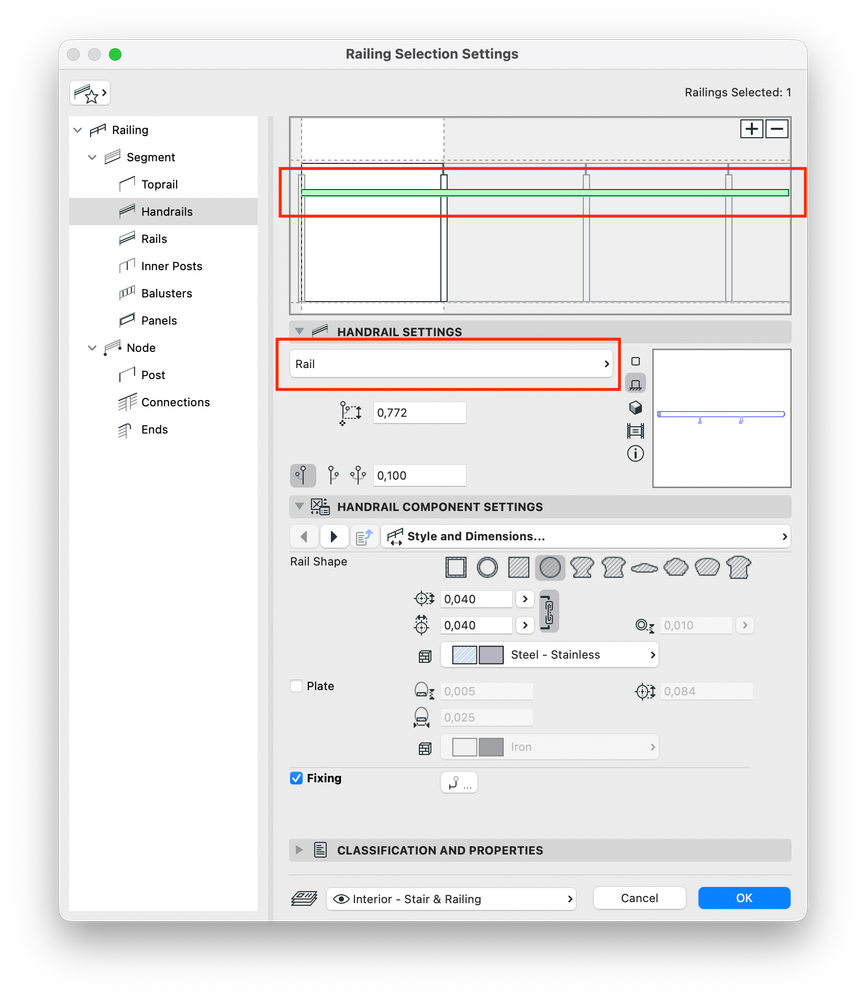This screenshot has height=999, width=866.
Task: Go to previous component settings page
Action: pyautogui.click(x=304, y=536)
